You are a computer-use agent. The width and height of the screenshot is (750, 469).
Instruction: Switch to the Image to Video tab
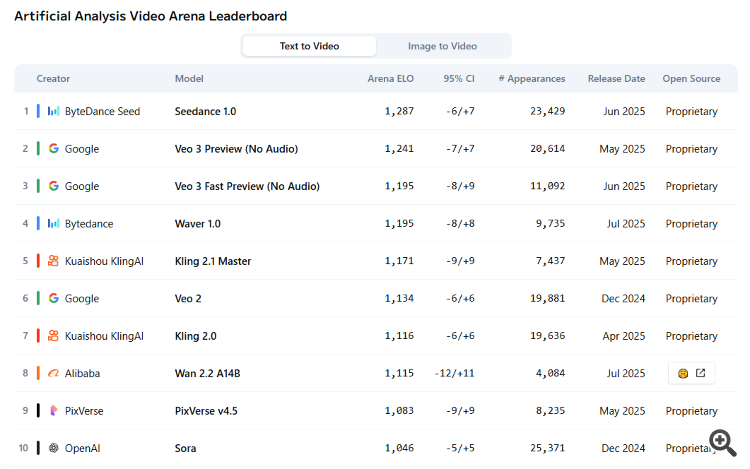point(442,46)
